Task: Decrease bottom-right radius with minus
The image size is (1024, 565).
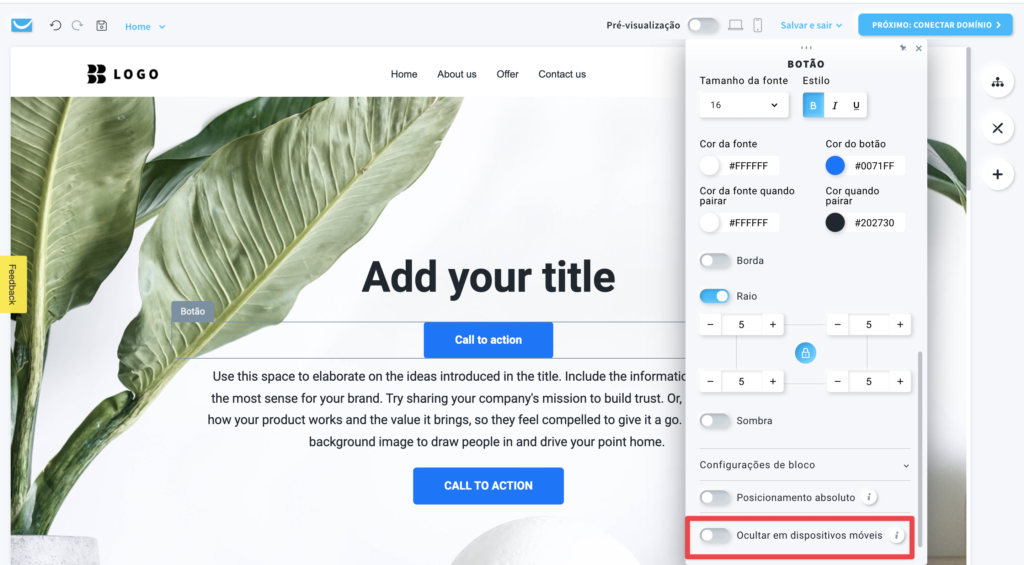Action: [x=837, y=381]
